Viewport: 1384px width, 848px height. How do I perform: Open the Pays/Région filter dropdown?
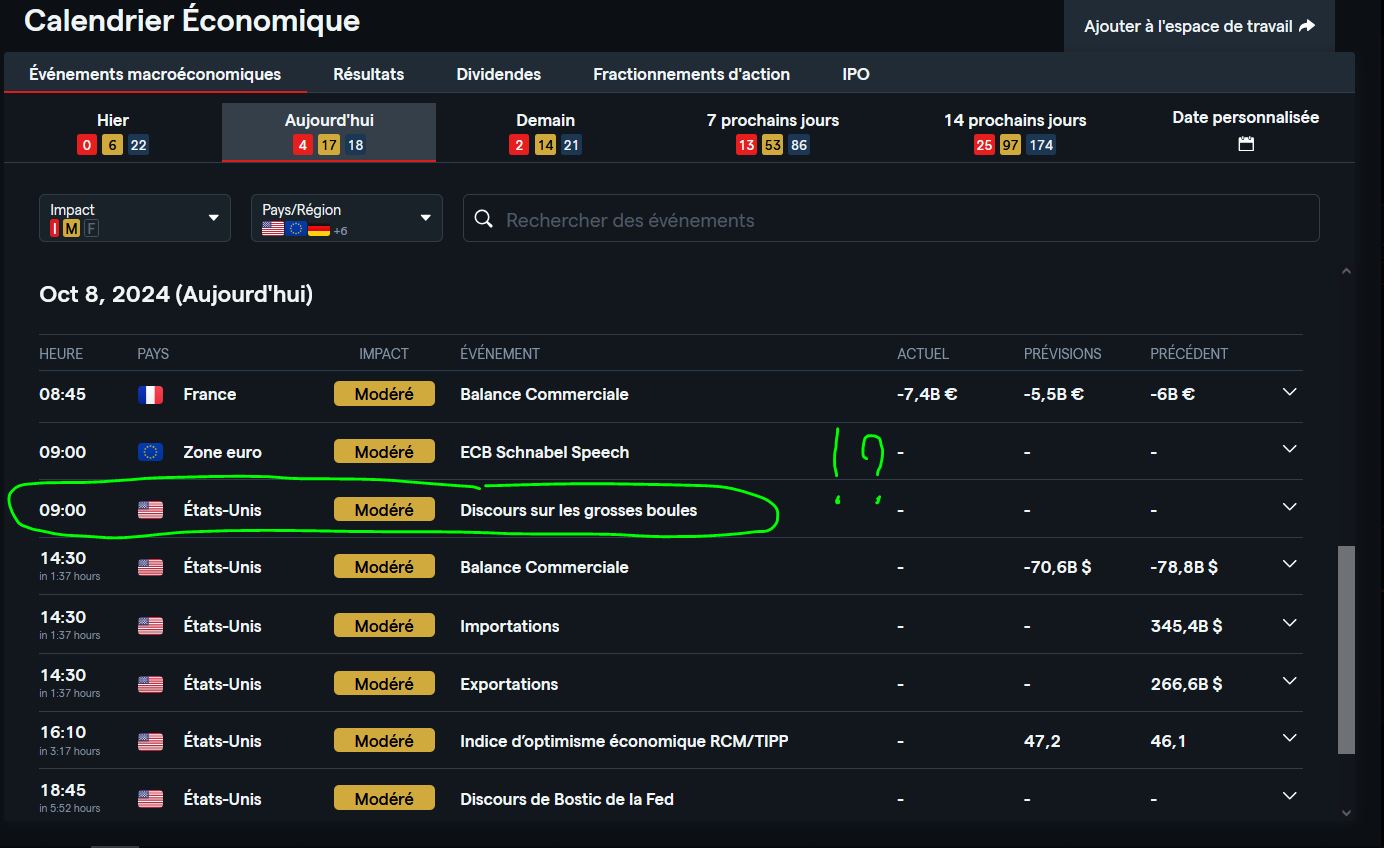347,218
